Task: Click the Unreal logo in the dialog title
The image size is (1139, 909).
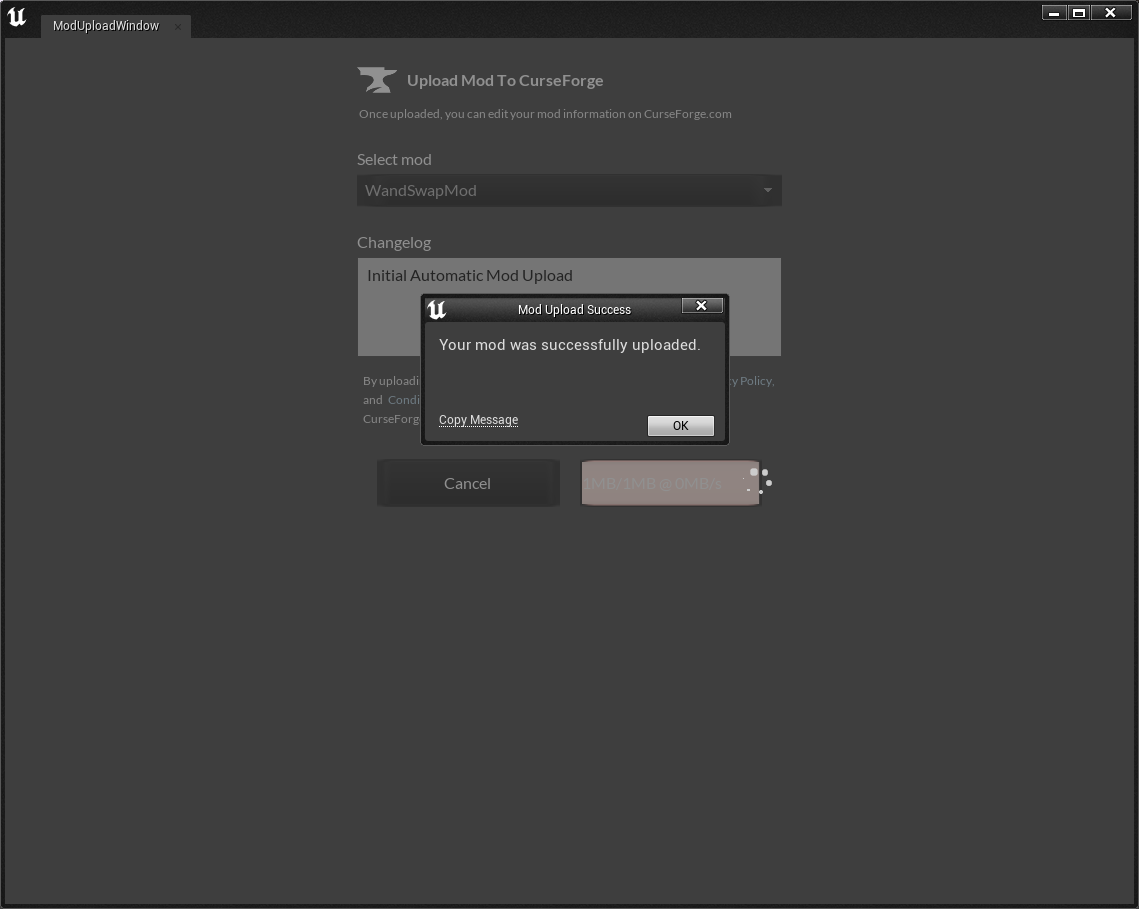Action: click(x=437, y=310)
